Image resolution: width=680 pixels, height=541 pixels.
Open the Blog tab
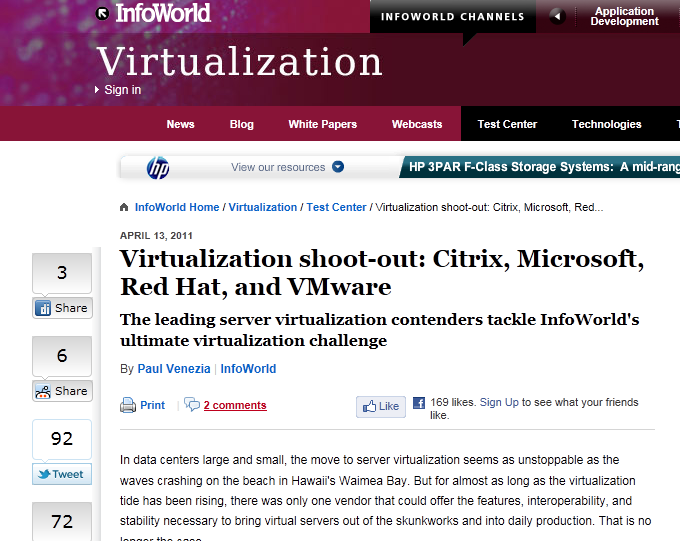click(242, 124)
